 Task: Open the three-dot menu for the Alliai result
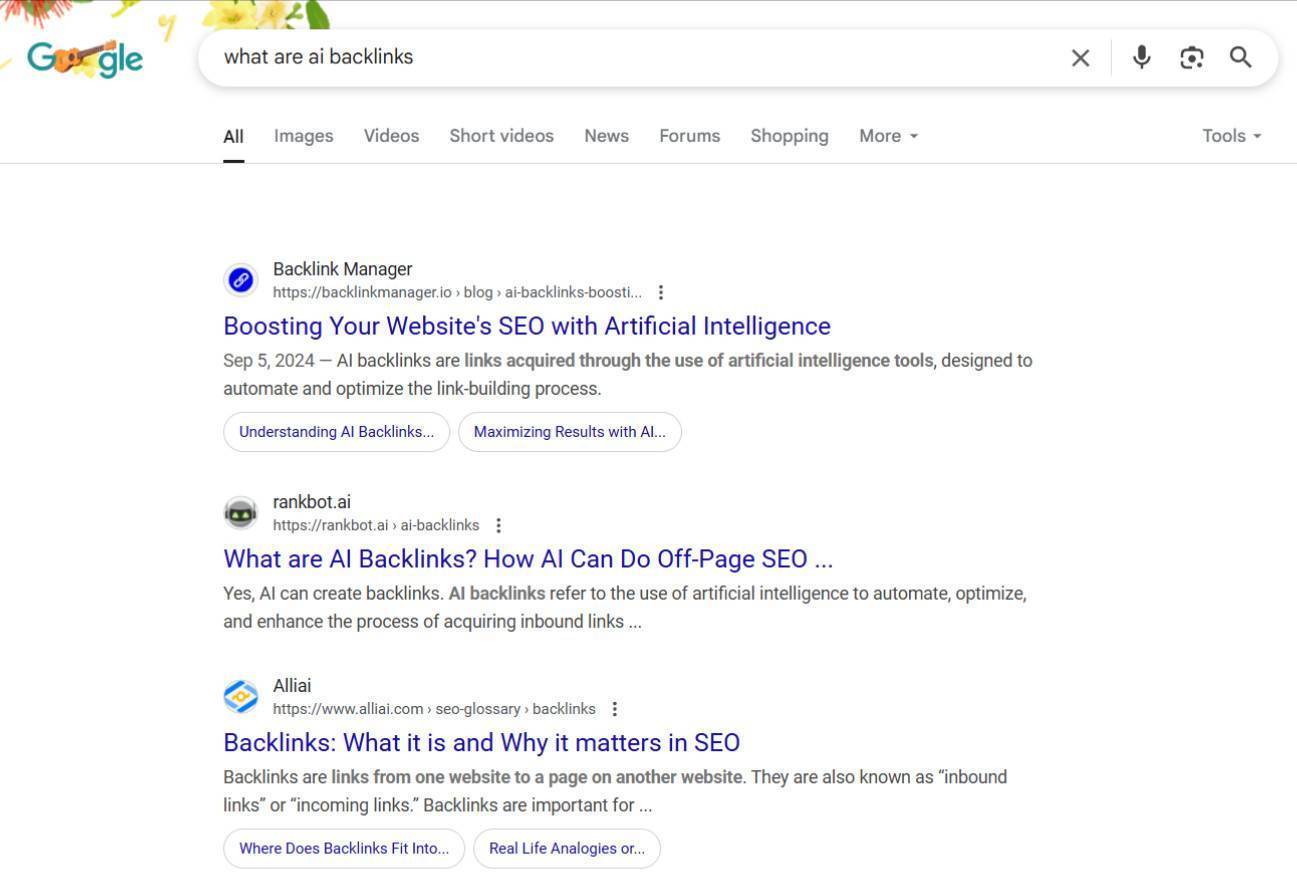pyautogui.click(x=614, y=709)
